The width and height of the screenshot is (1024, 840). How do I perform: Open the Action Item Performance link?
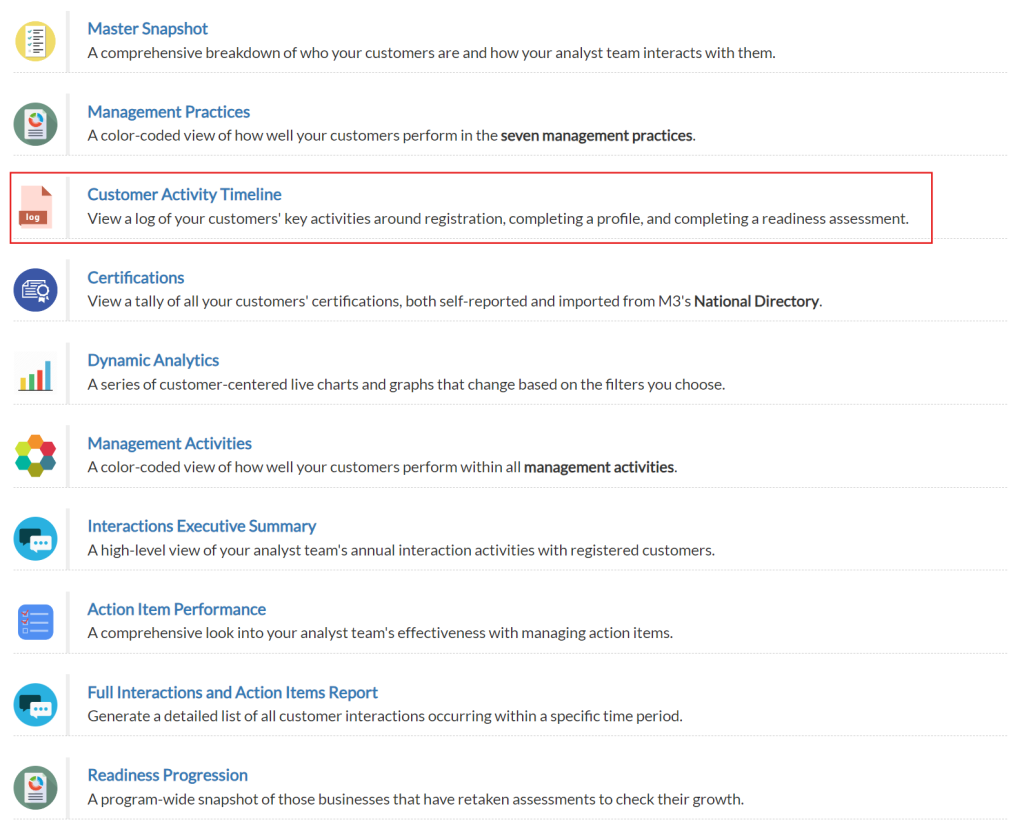(176, 610)
